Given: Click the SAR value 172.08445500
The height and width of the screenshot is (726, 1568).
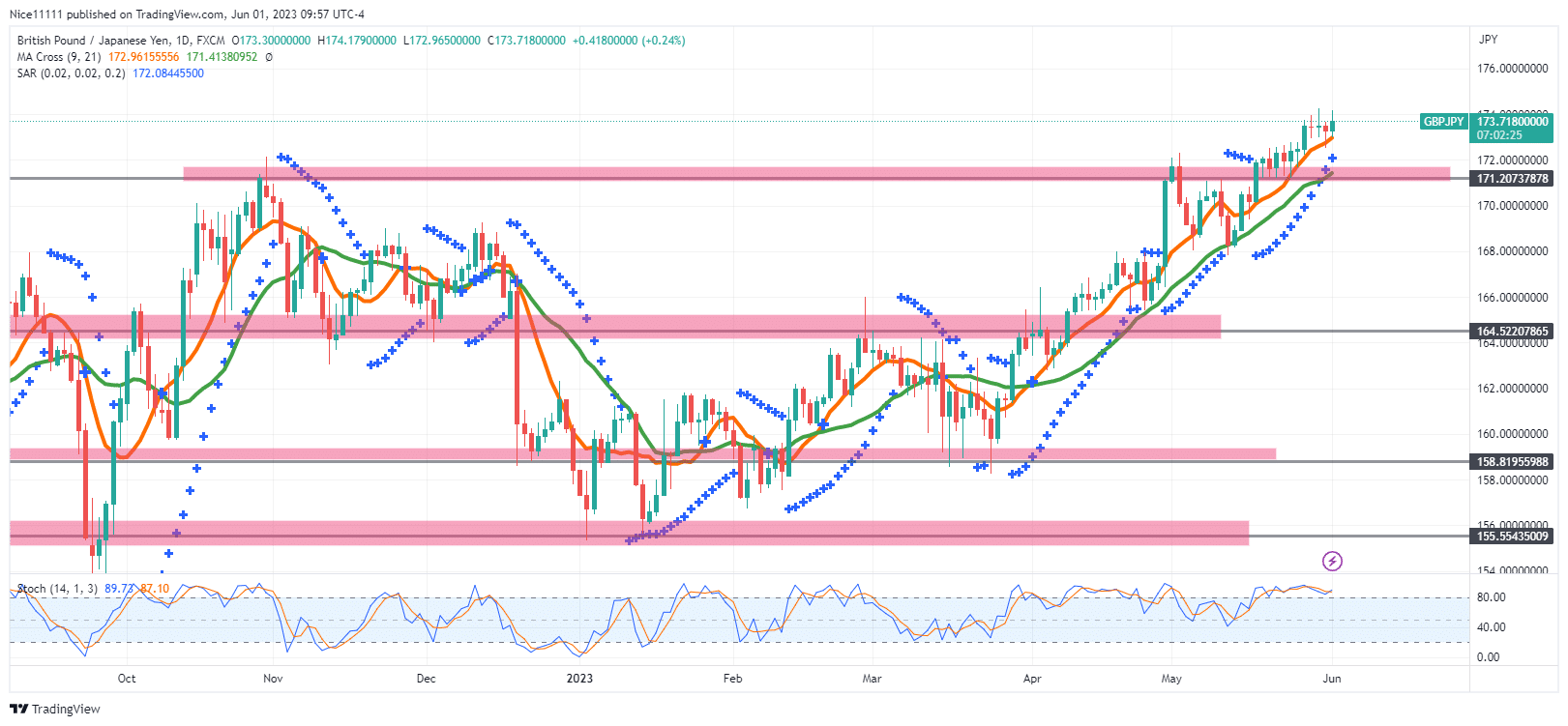Looking at the screenshot, I should pyautogui.click(x=168, y=73).
